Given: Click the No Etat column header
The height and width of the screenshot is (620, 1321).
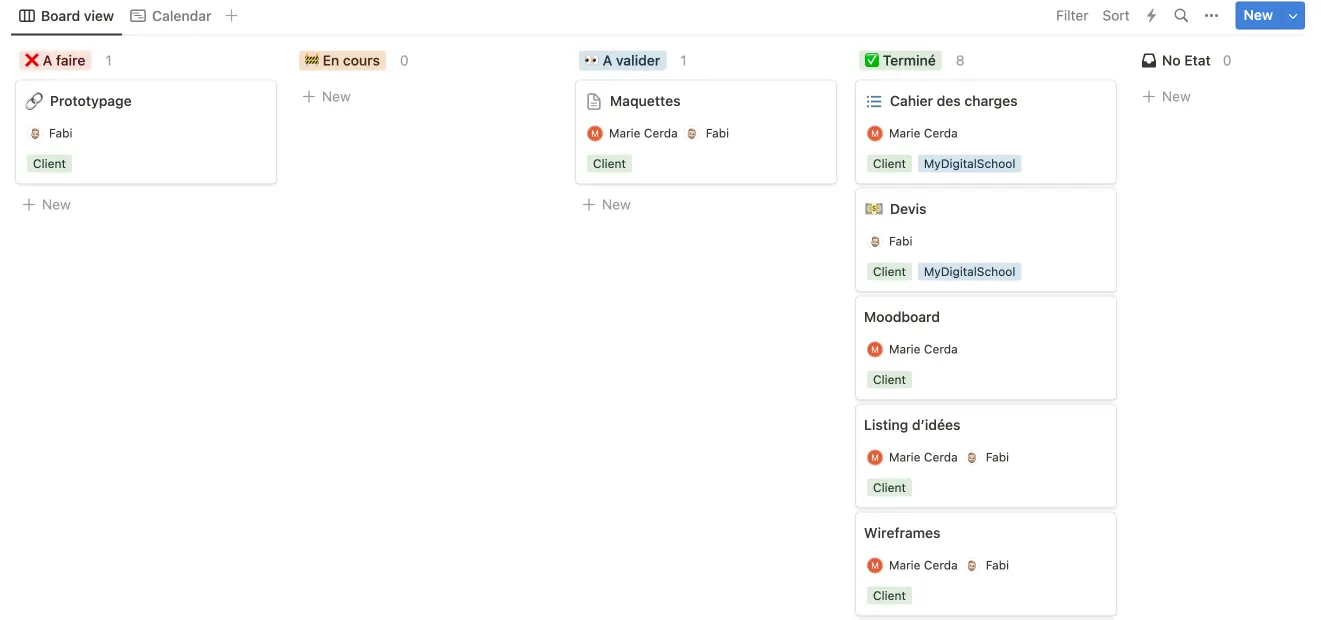Looking at the screenshot, I should [1176, 61].
